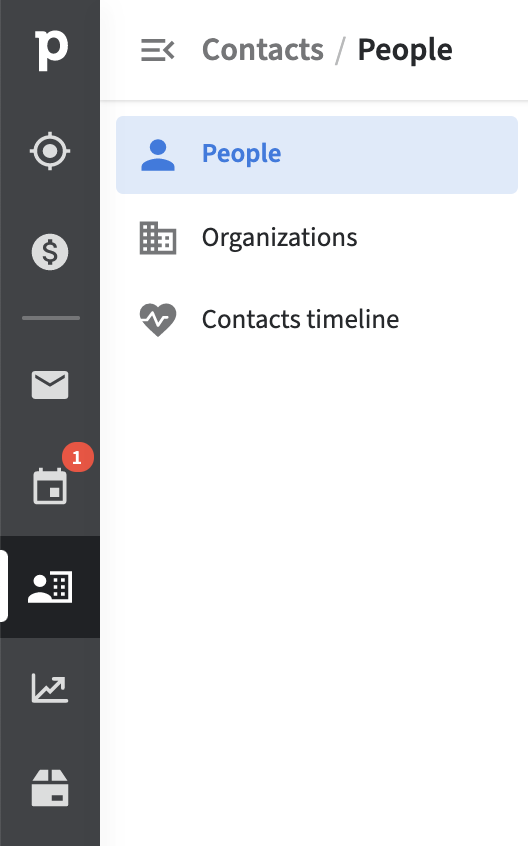Click the white active indicator bar beside Contacts
The height and width of the screenshot is (846, 528).
tap(3, 586)
